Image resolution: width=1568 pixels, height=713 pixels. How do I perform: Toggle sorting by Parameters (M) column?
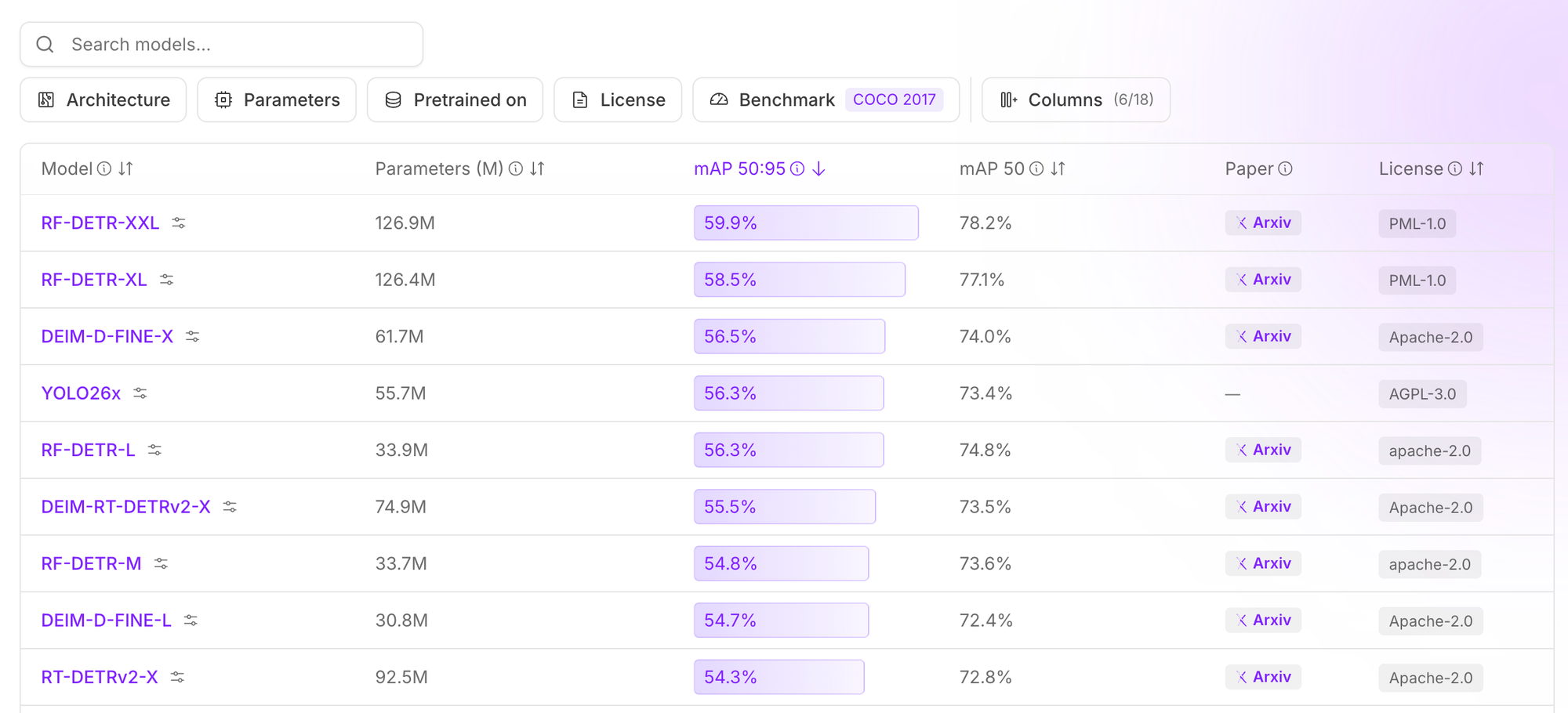(537, 168)
